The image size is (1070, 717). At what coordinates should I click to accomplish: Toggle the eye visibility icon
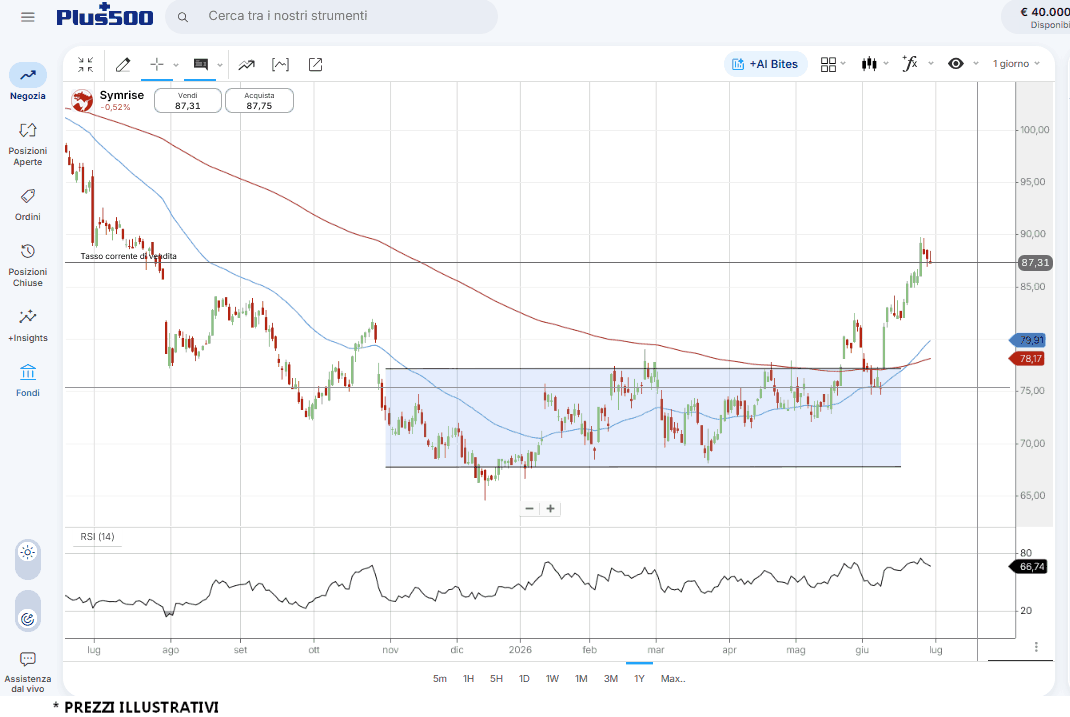point(956,63)
